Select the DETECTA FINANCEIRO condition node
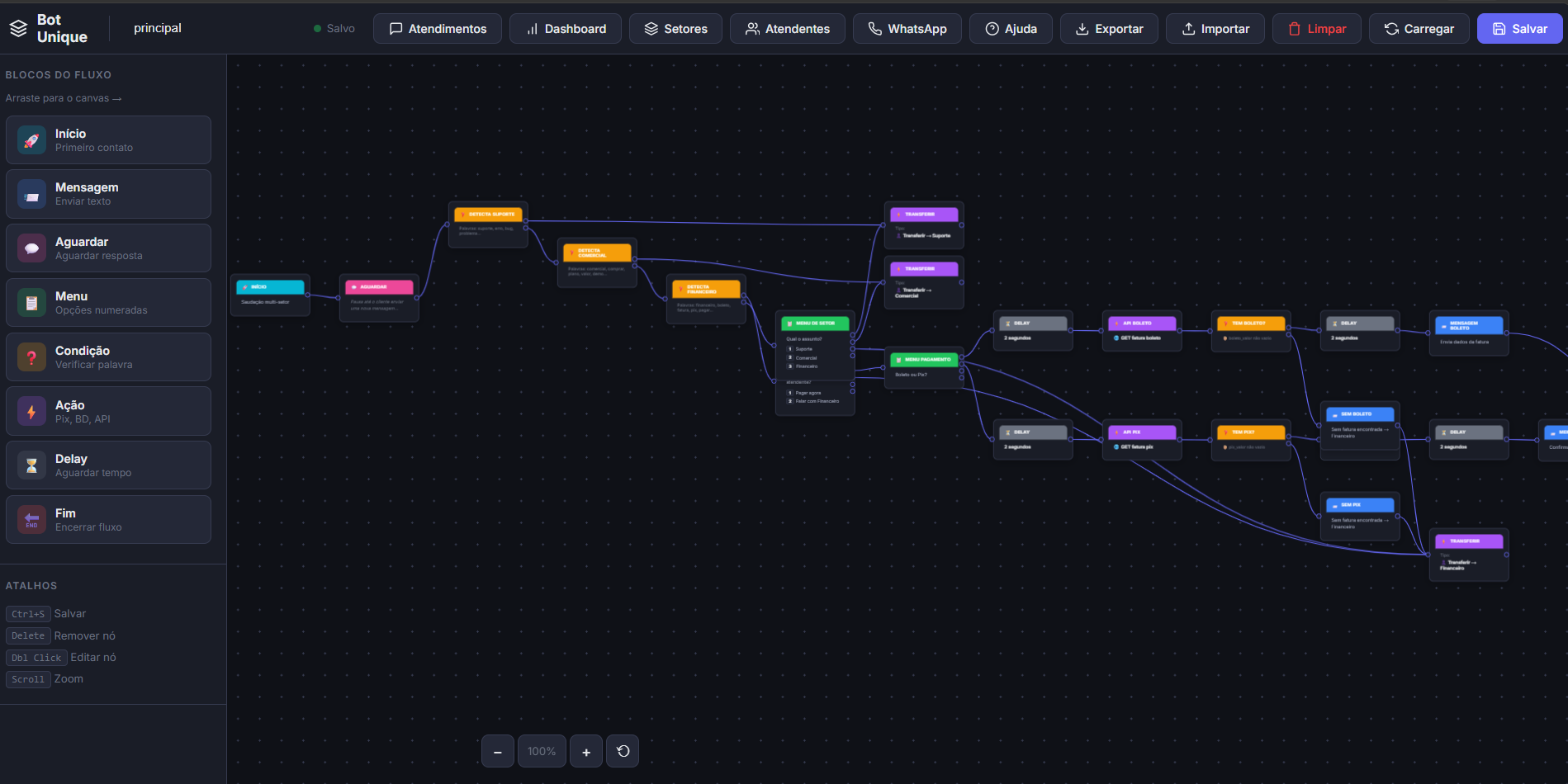1568x784 pixels. [x=707, y=299]
